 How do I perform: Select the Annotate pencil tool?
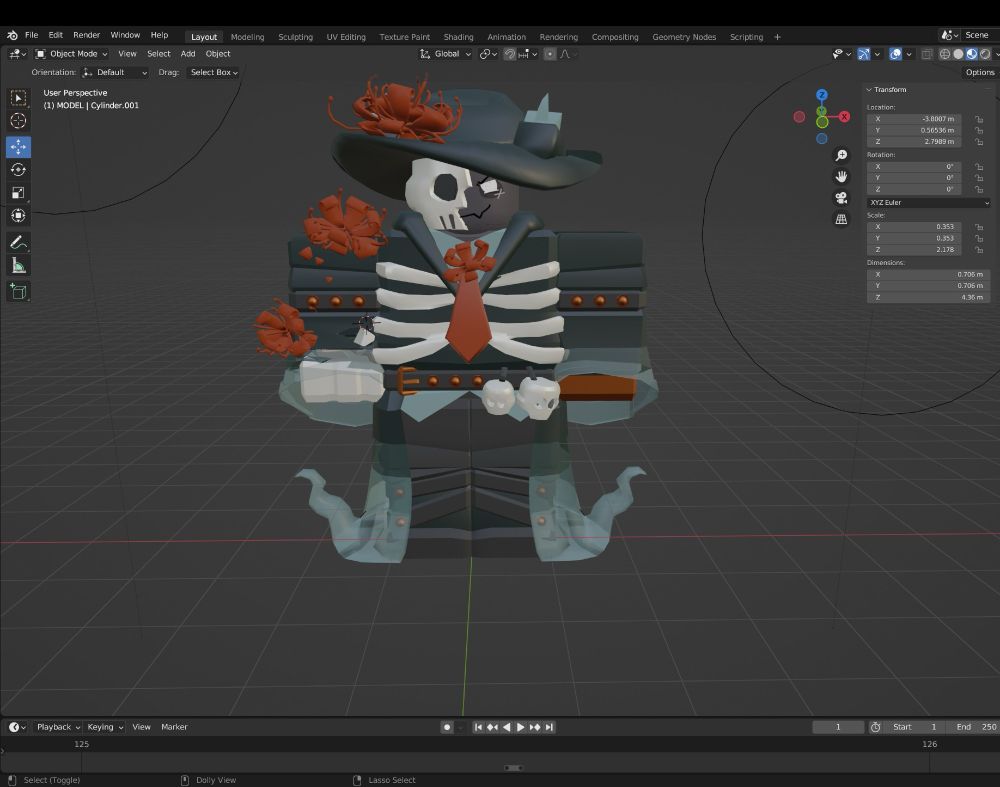coord(18,242)
